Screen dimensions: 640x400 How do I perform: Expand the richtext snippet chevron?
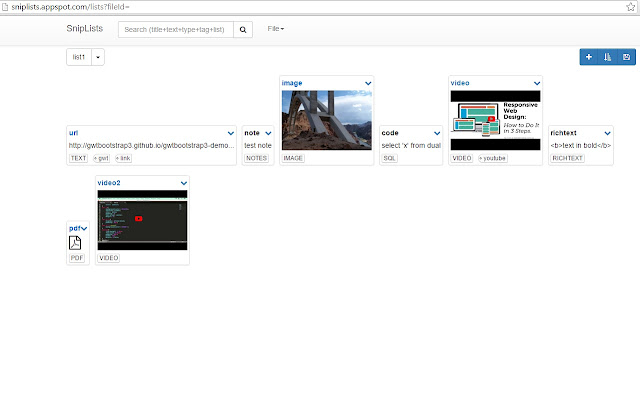(x=609, y=133)
